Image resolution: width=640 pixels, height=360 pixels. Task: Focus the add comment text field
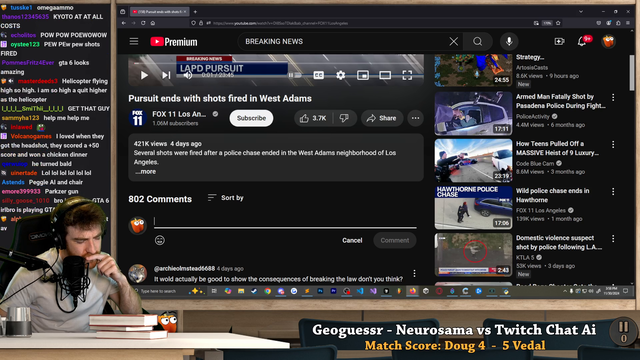[x=285, y=222]
